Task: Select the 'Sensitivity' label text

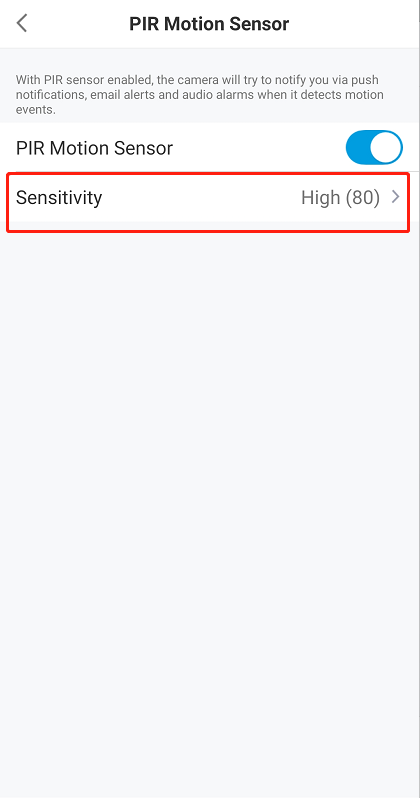Action: [59, 197]
